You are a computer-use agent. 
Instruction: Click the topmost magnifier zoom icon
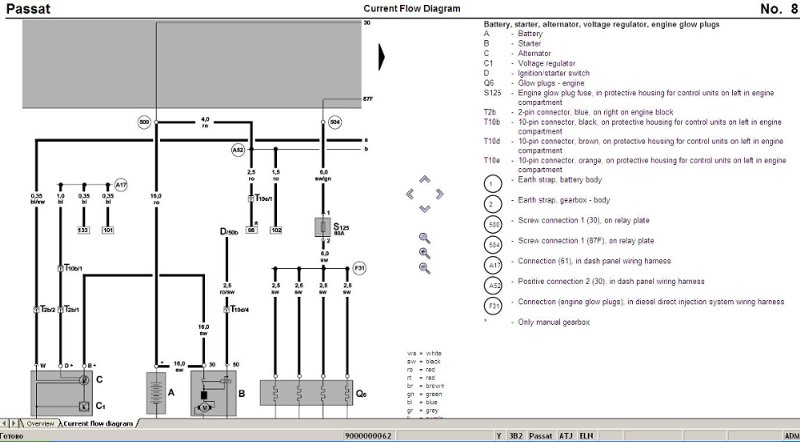click(424, 238)
